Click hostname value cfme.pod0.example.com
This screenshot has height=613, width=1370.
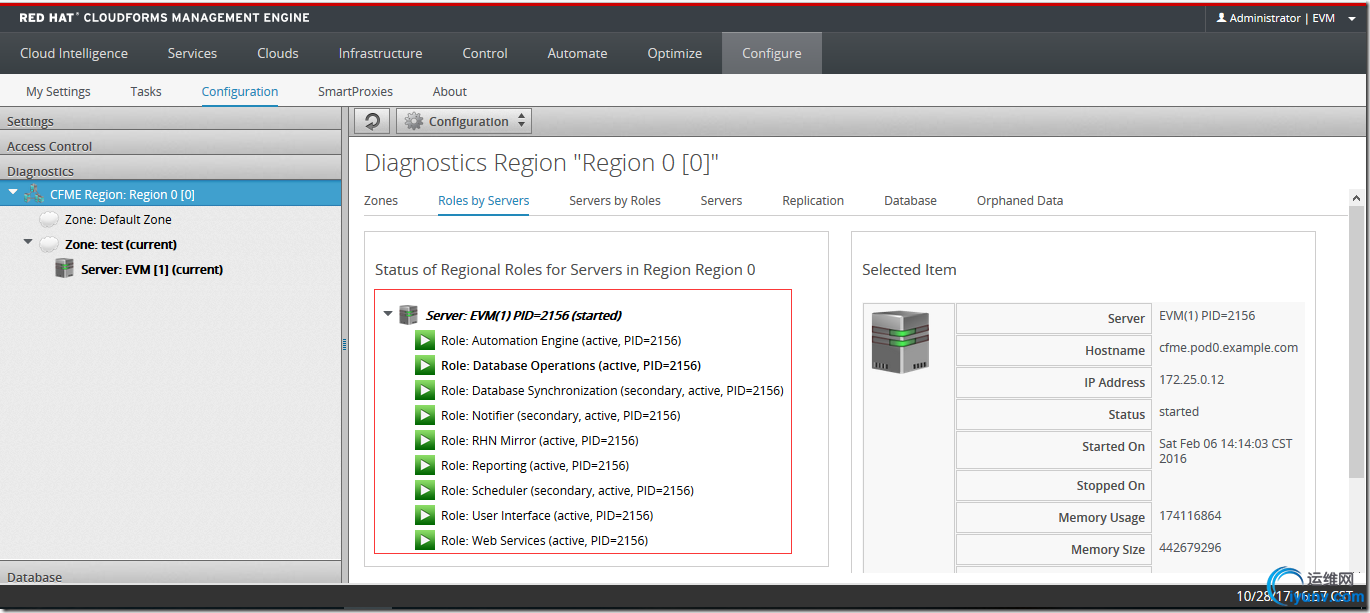pyautogui.click(x=1228, y=348)
